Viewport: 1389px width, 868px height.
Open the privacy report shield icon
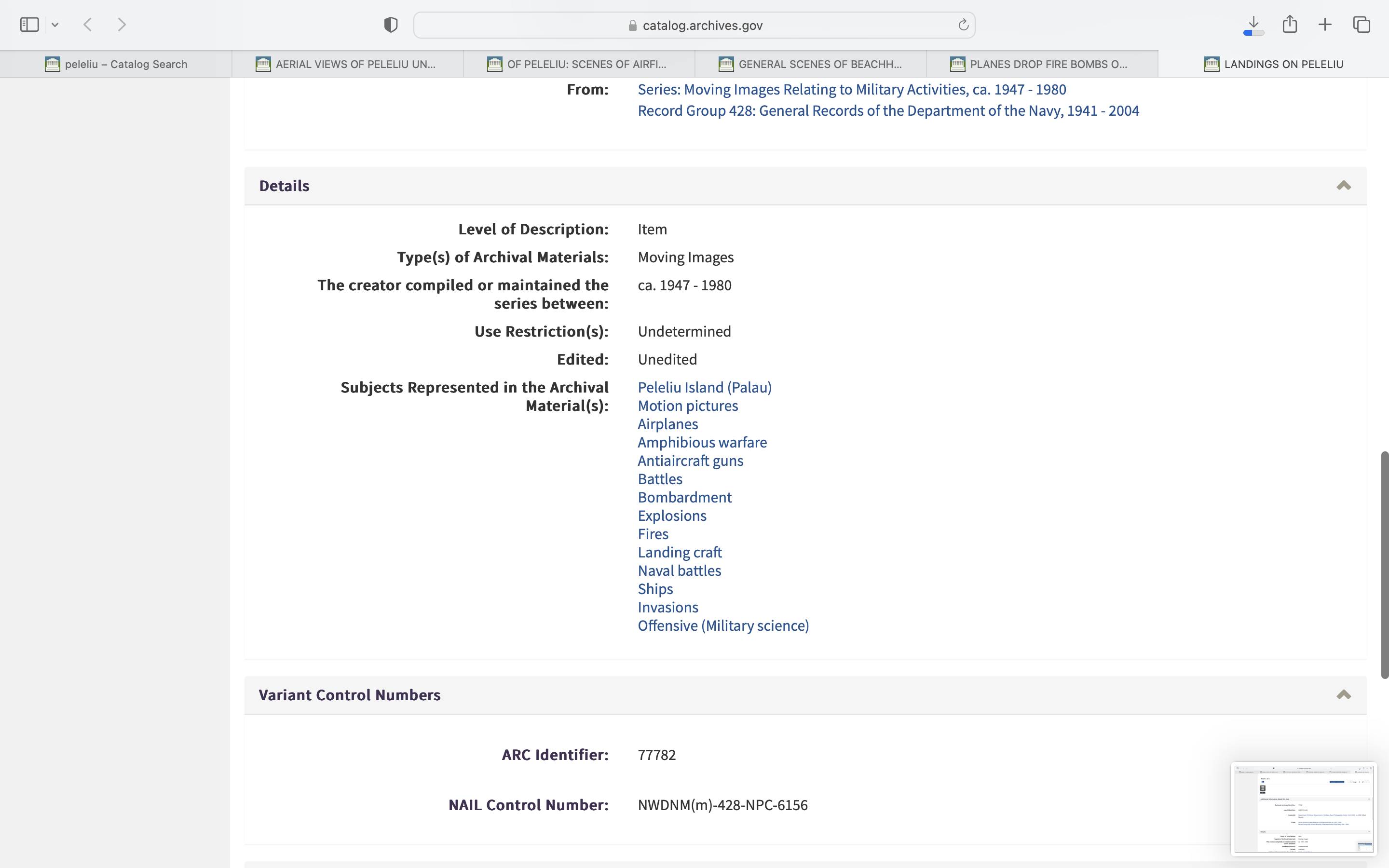pyautogui.click(x=391, y=25)
